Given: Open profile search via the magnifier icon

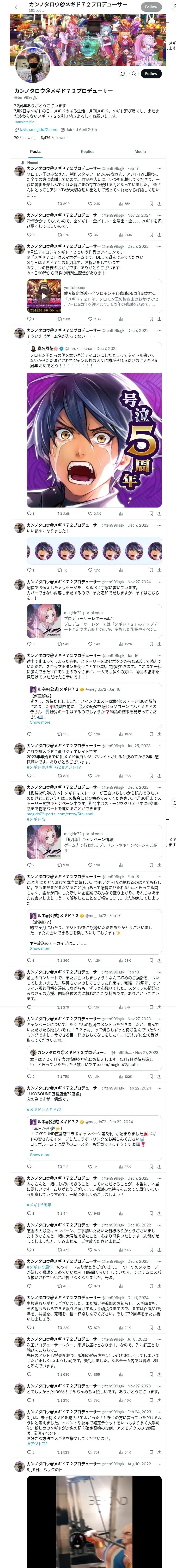Looking at the screenshot, I should click(133, 74).
